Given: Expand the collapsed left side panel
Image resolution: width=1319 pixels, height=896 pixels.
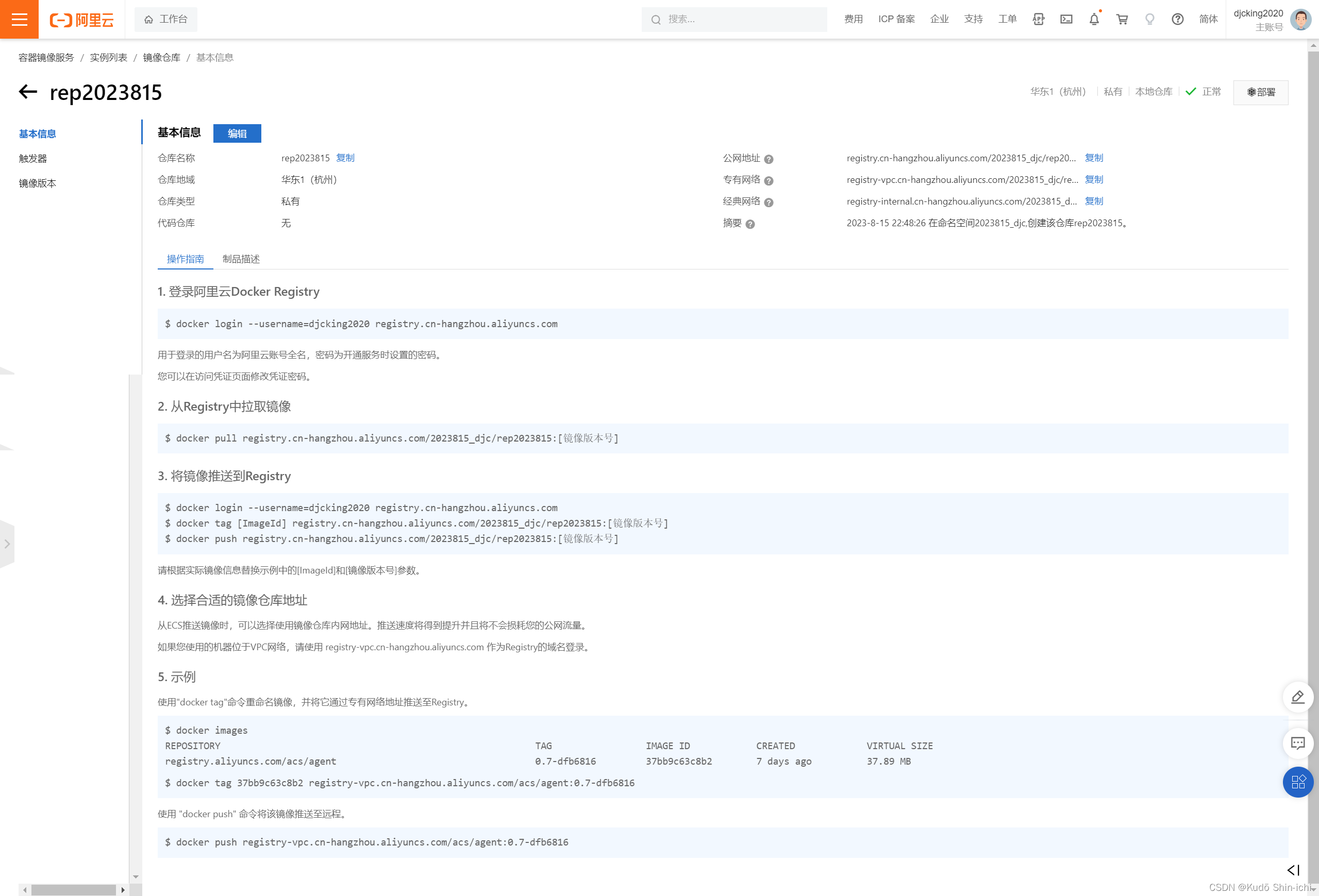Looking at the screenshot, I should coord(7,544).
